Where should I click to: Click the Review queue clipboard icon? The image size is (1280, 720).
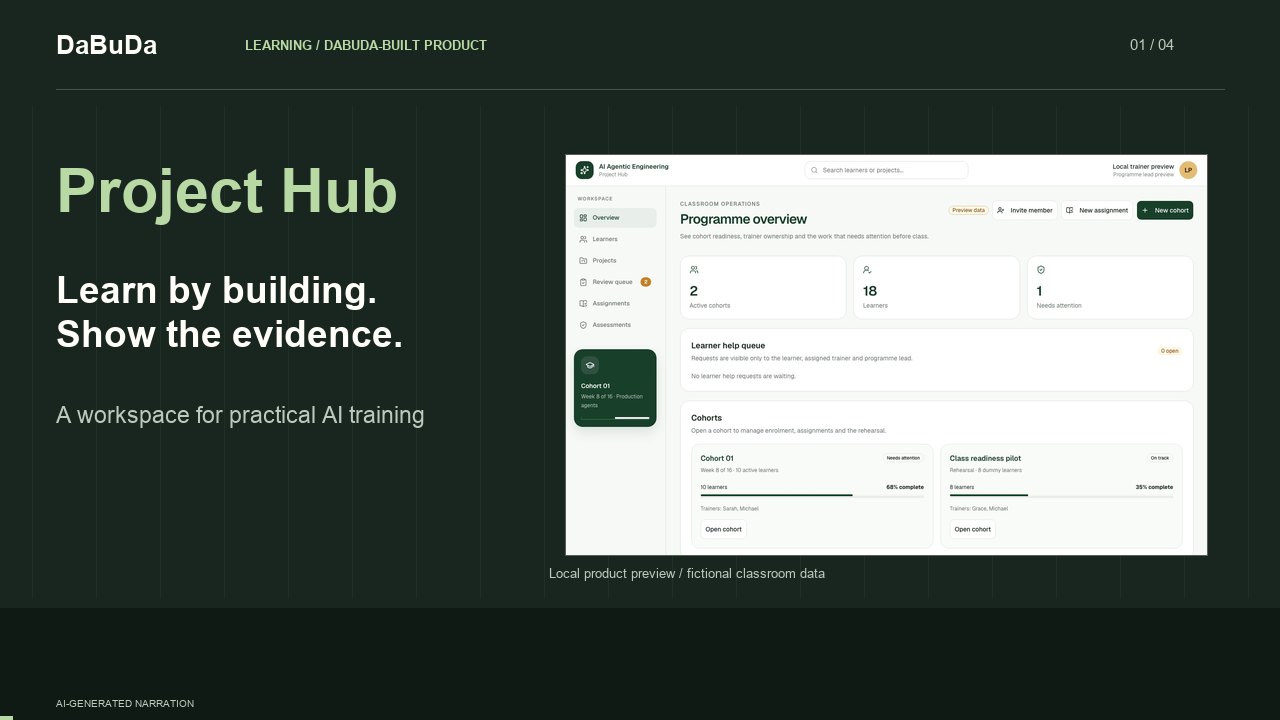(583, 282)
